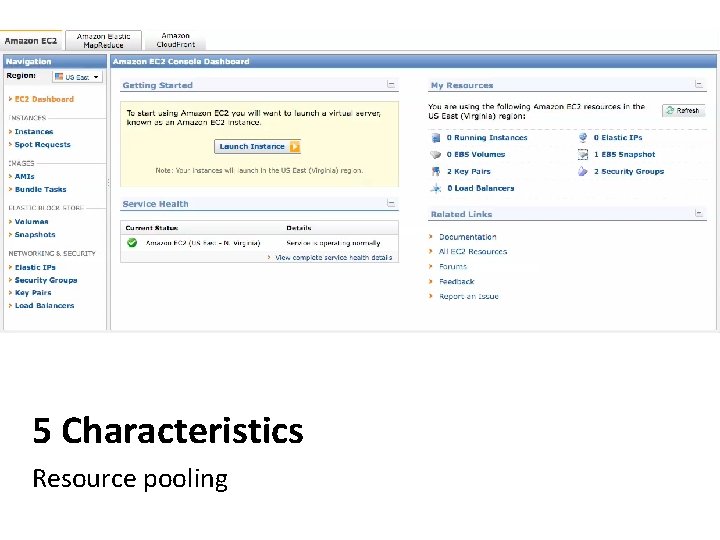Open the Forums link
Image resolution: width=720 pixels, height=540 pixels.
click(x=453, y=266)
